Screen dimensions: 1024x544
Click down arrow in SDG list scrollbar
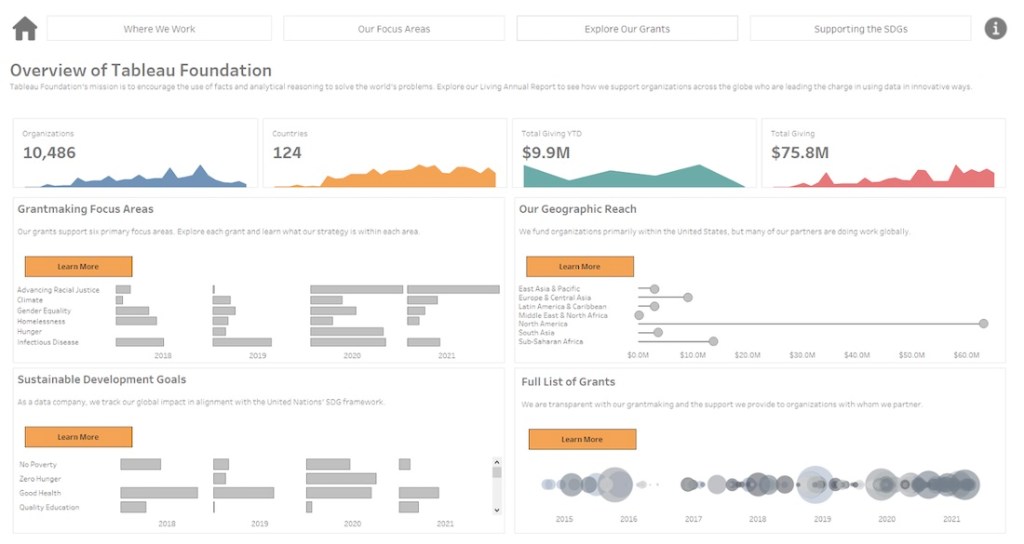point(497,510)
